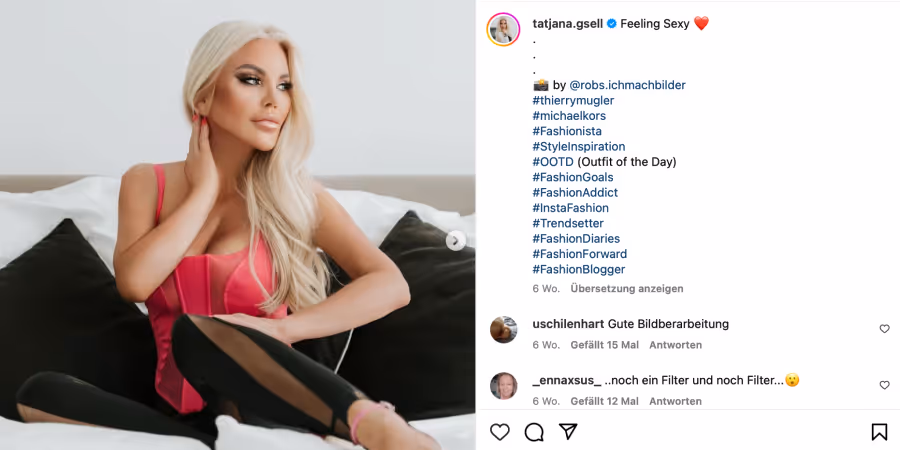This screenshot has width=900, height=450.
Task: Share post via paper plane icon
Action: pos(568,432)
